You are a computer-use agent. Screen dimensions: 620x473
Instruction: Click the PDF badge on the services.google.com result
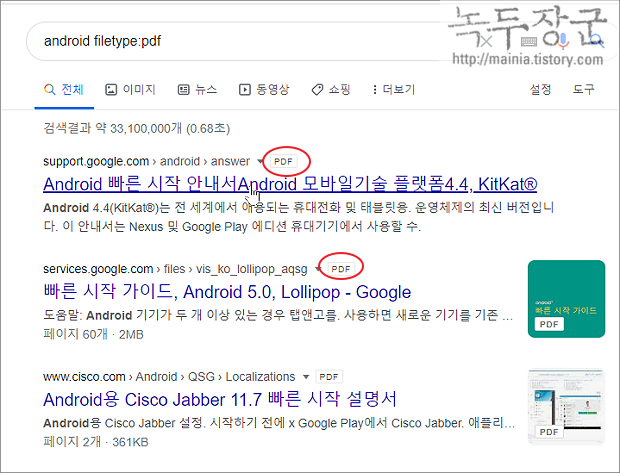(x=341, y=269)
